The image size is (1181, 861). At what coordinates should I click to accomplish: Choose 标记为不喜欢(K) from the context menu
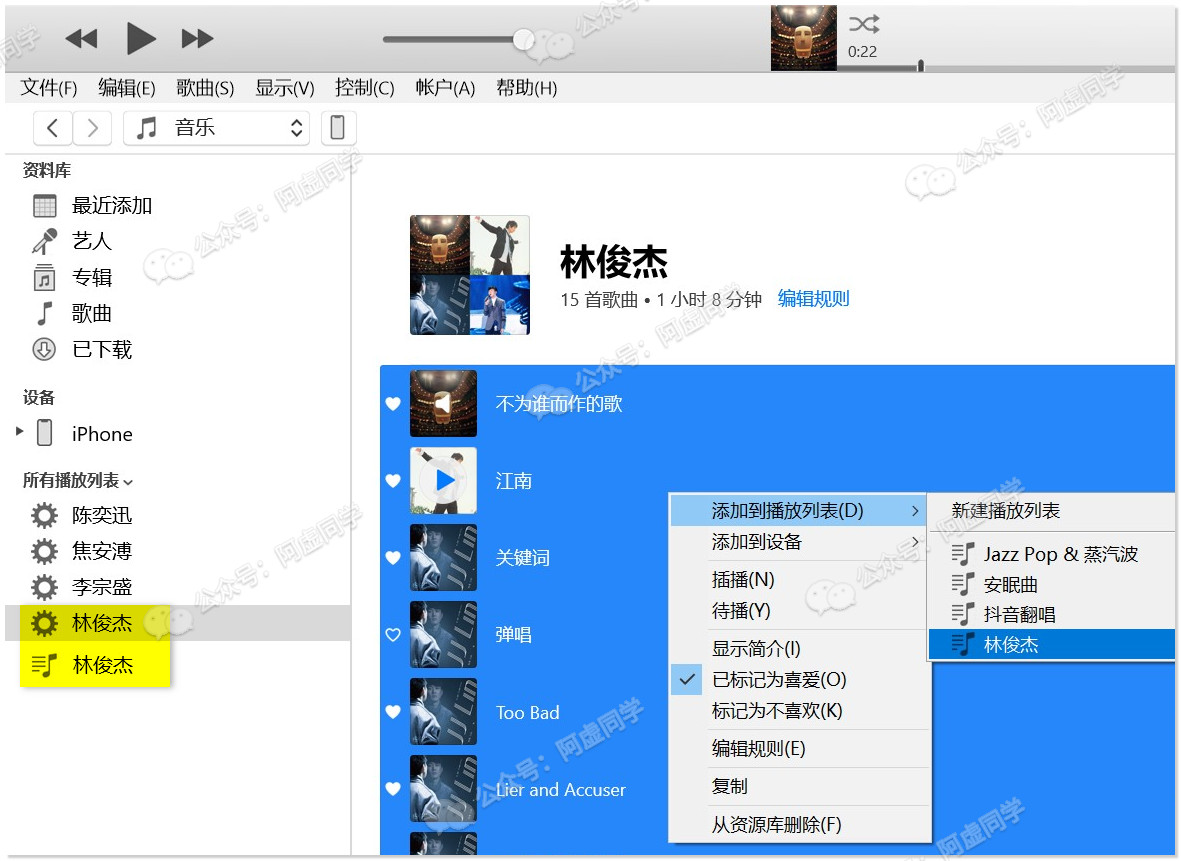(x=800, y=710)
